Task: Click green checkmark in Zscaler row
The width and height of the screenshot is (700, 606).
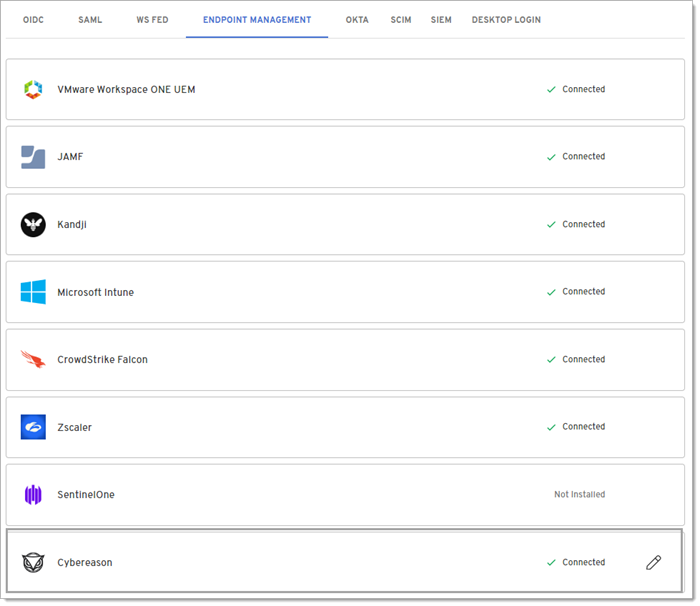Action: pyautogui.click(x=551, y=427)
